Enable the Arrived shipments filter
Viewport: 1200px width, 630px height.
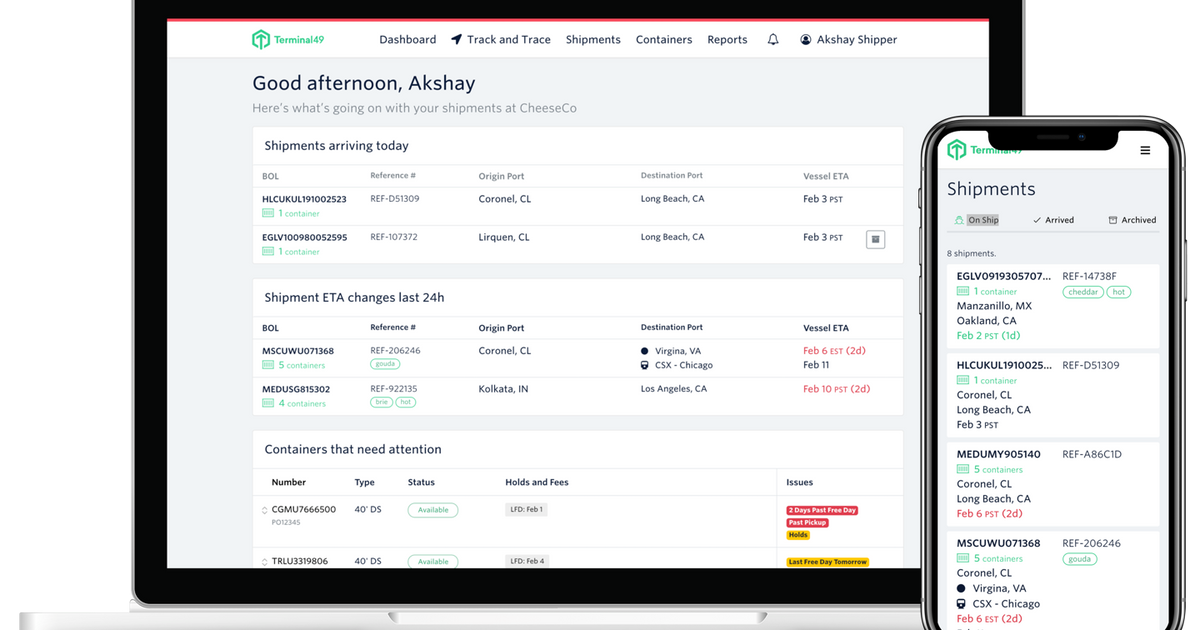1059,219
